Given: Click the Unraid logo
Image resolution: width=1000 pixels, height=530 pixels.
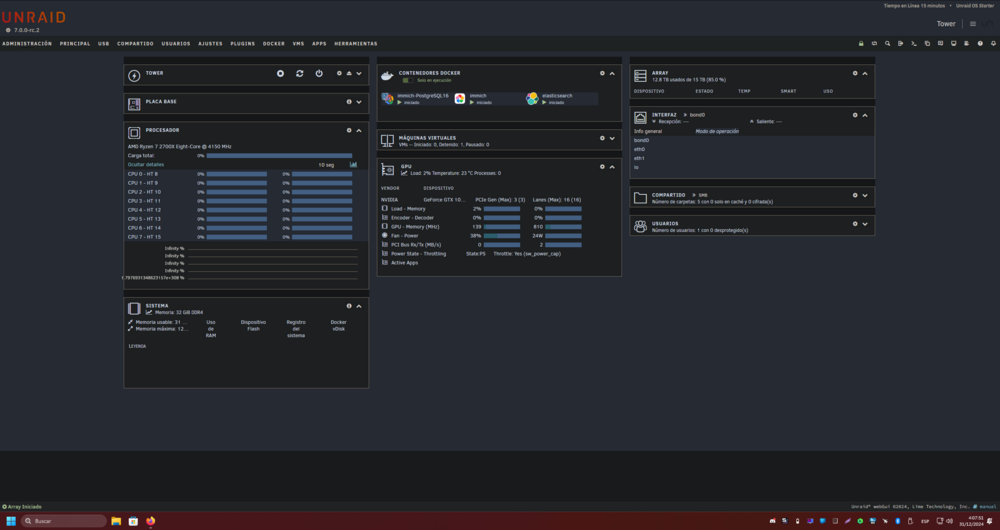Looking at the screenshot, I should pos(34,18).
